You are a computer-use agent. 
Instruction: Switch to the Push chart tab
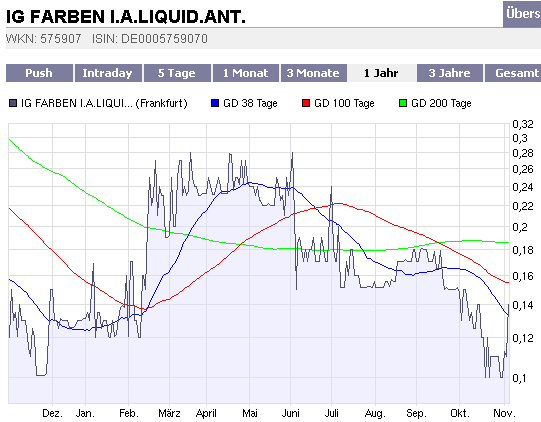pyautogui.click(x=39, y=73)
